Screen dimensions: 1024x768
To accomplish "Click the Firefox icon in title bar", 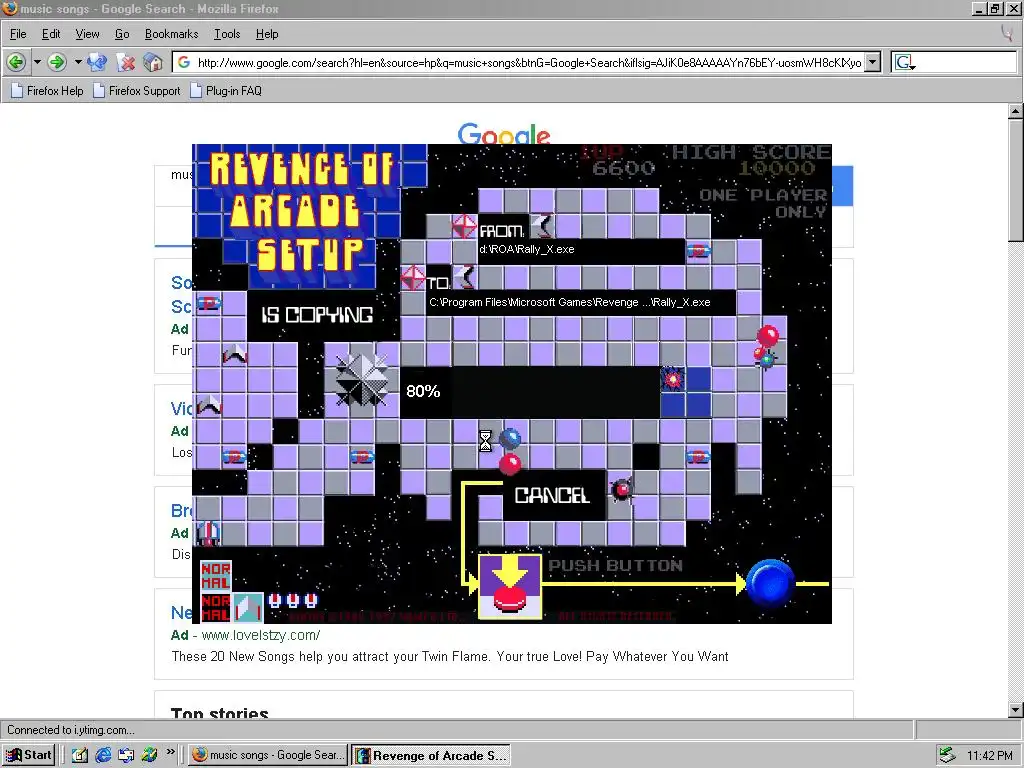I will (x=10, y=8).
